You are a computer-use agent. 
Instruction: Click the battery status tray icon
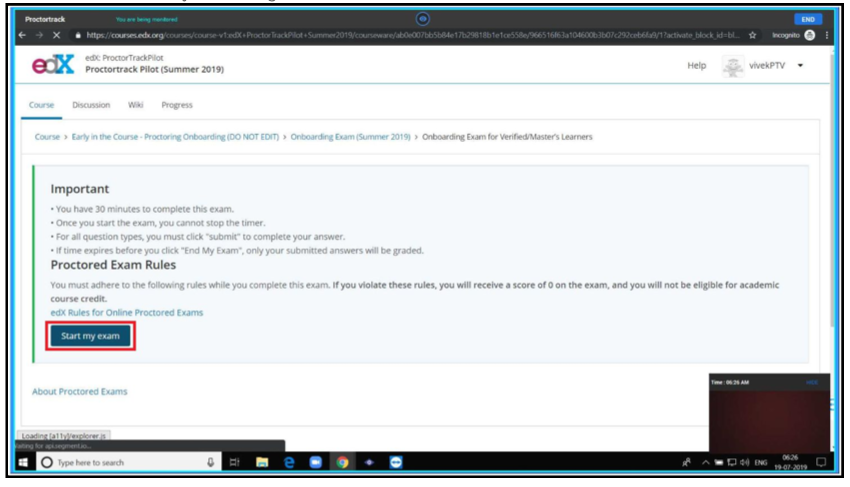[718, 463]
